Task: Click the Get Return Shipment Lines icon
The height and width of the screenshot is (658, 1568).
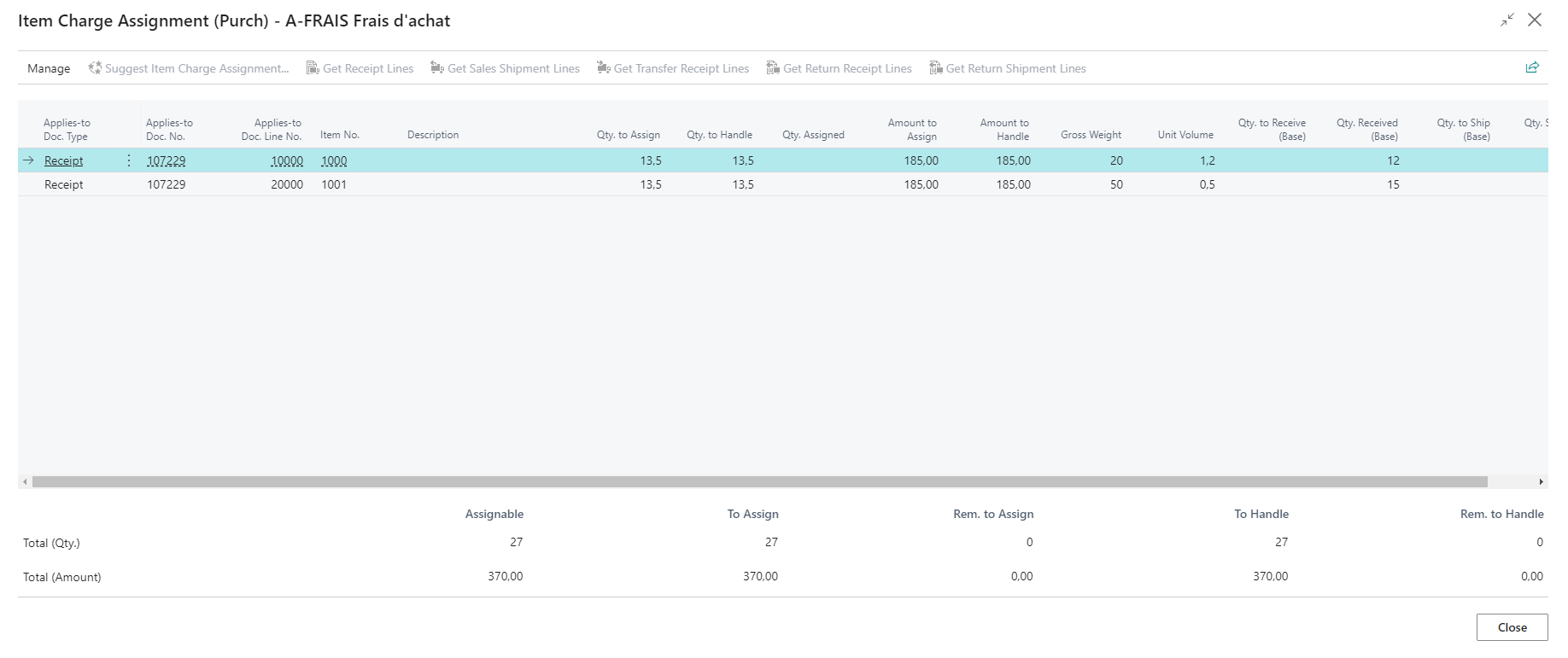Action: point(935,68)
